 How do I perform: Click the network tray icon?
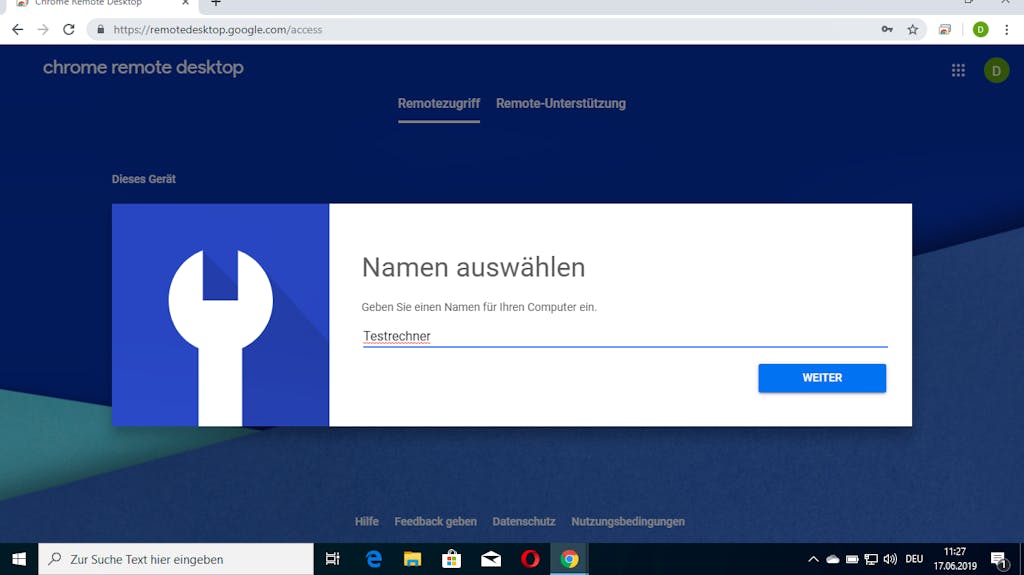(x=871, y=559)
